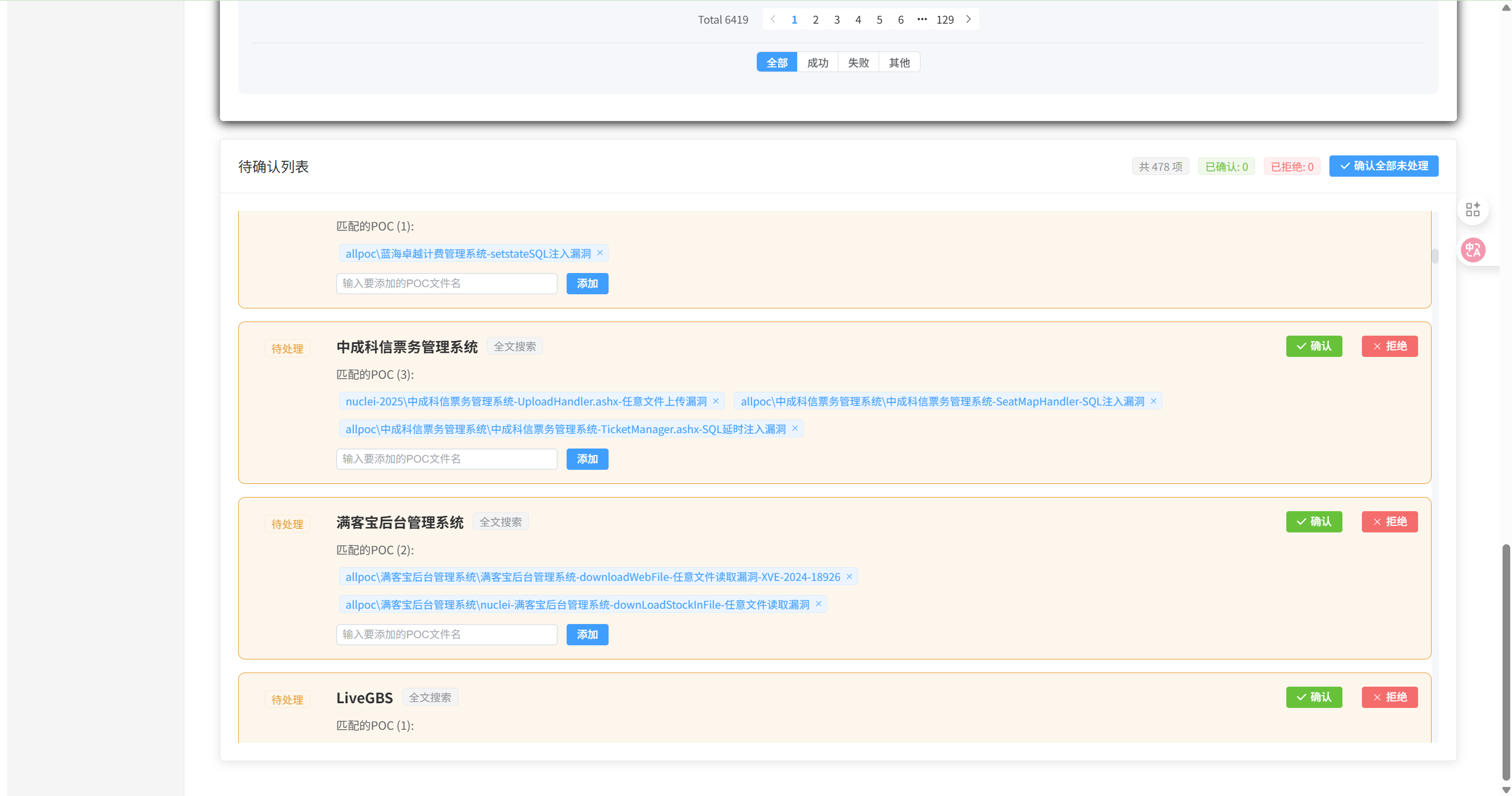Click the translate language floating icon
Screen dimensions: 1512x796
click(x=1472, y=249)
